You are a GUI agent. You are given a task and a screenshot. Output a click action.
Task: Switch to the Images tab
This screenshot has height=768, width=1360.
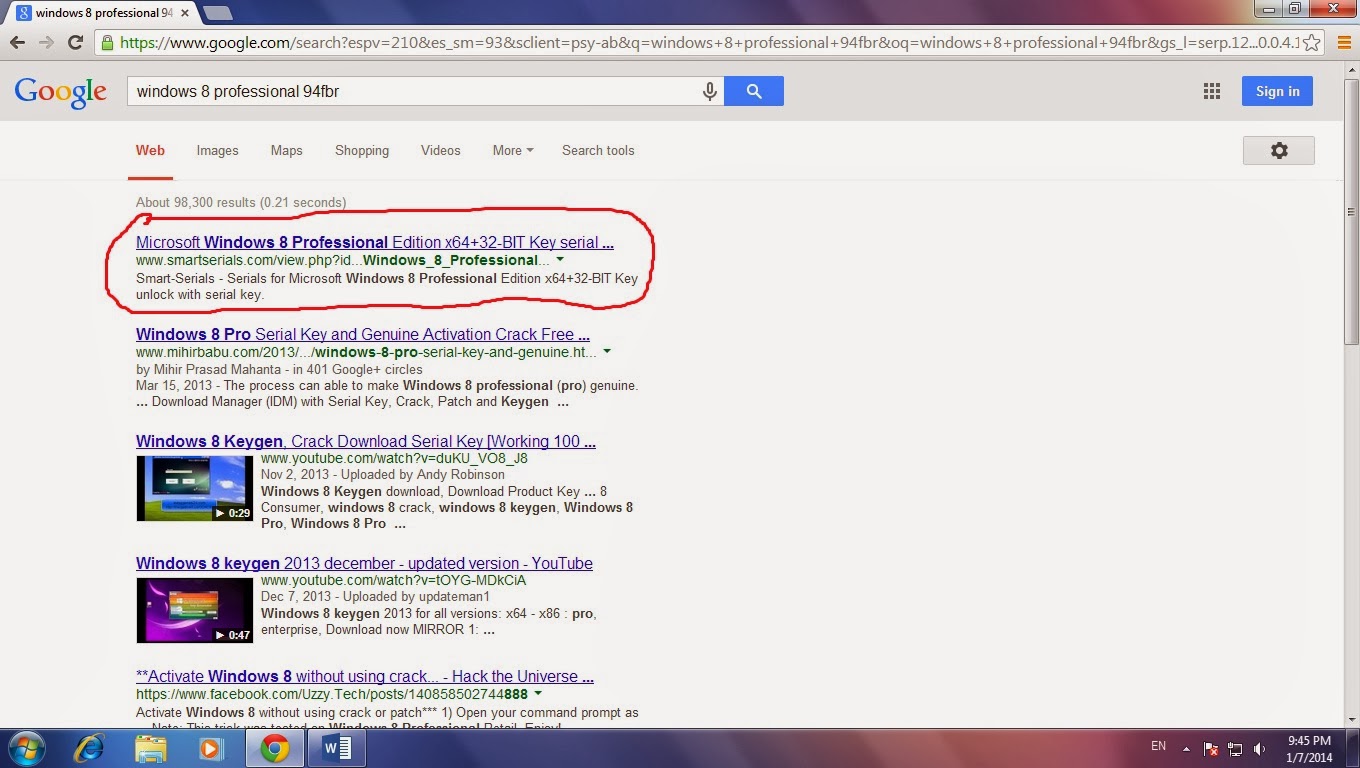(217, 150)
